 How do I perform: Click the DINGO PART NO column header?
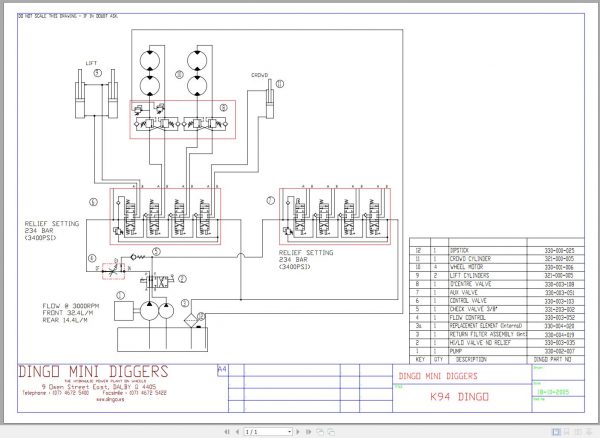click(x=552, y=360)
